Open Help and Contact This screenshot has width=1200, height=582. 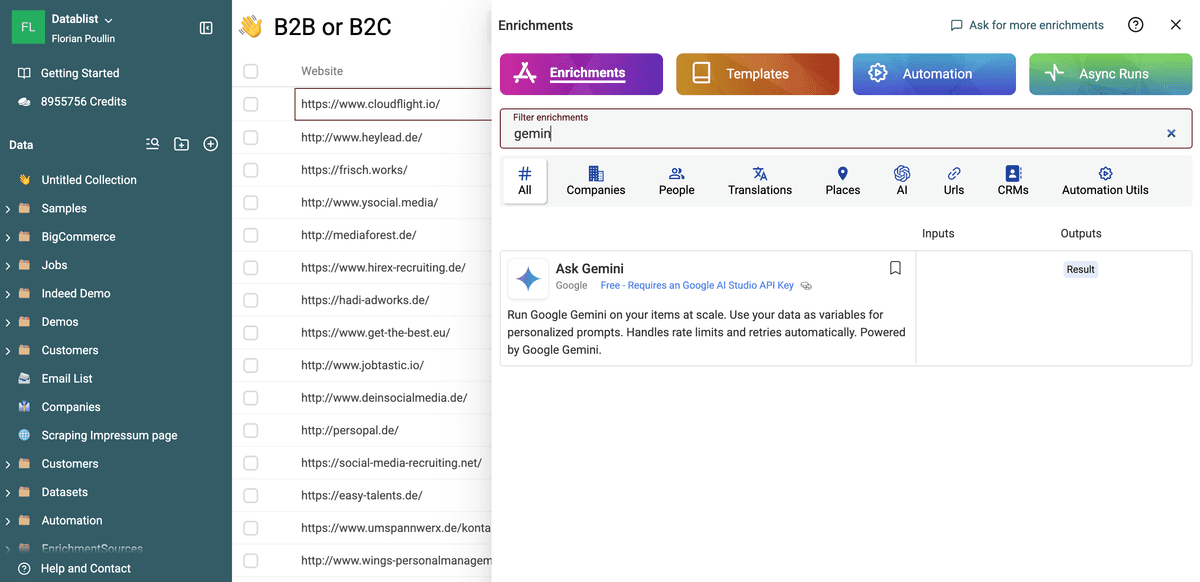click(x=86, y=568)
